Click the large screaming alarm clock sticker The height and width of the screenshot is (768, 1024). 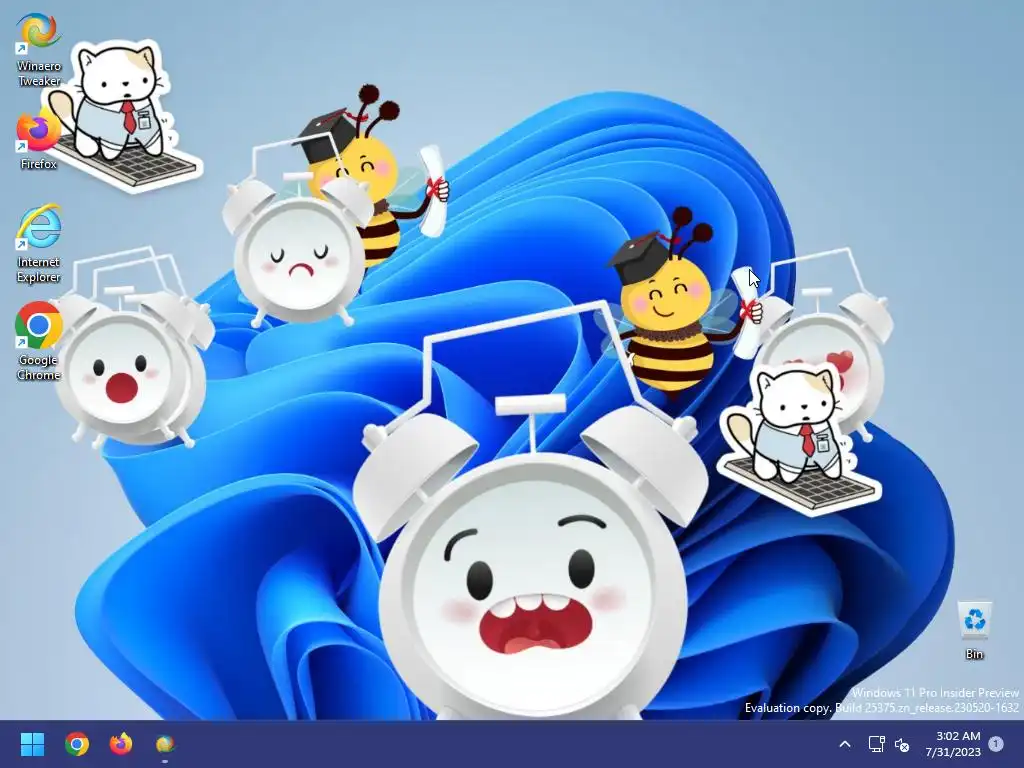(x=532, y=522)
